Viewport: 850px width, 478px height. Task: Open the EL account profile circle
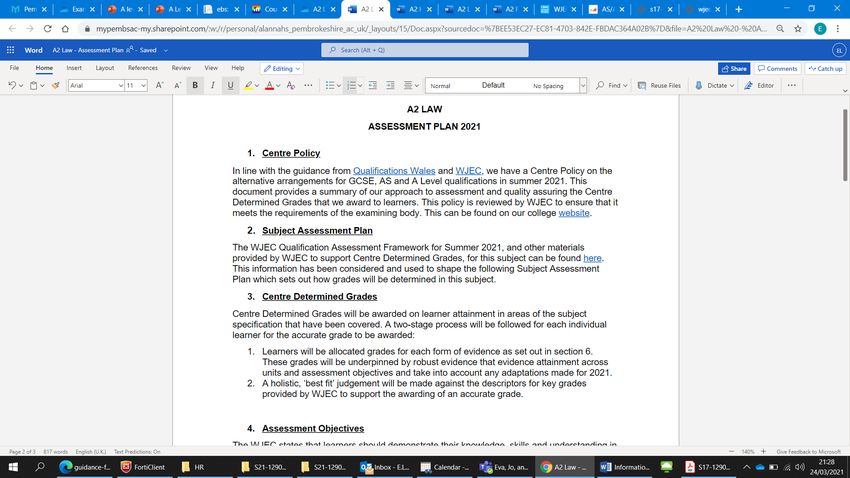839,50
